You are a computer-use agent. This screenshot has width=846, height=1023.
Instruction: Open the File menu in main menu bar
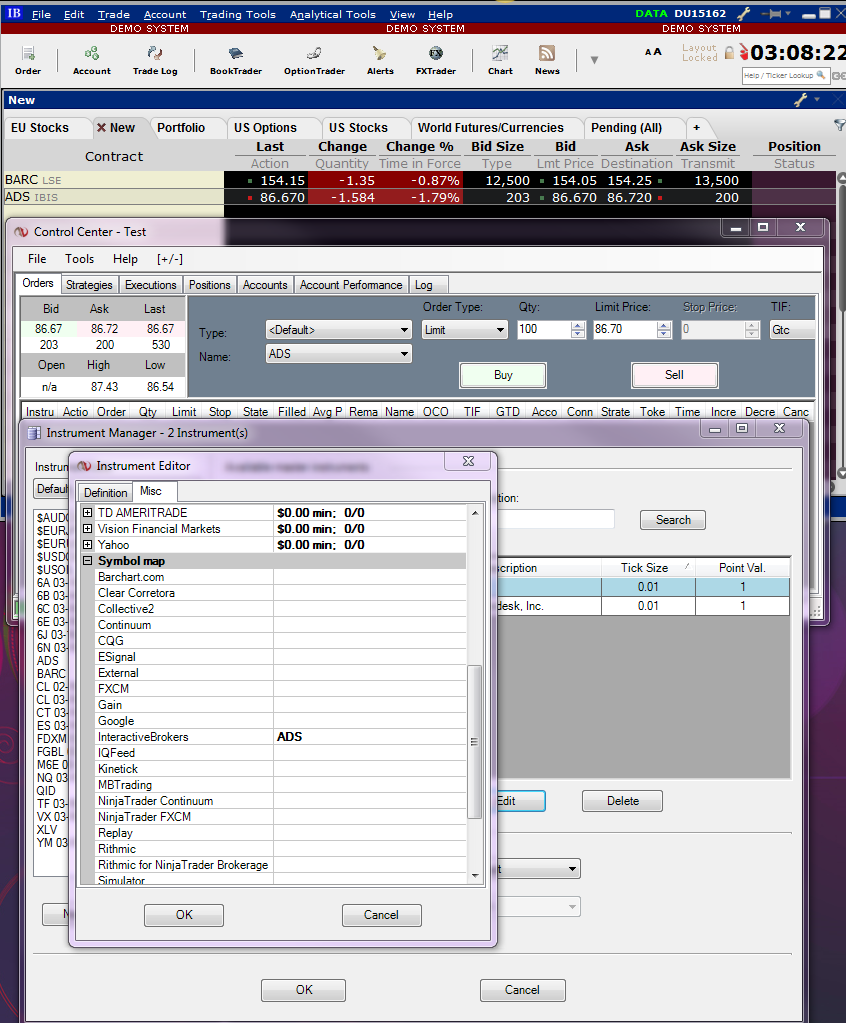coord(41,14)
